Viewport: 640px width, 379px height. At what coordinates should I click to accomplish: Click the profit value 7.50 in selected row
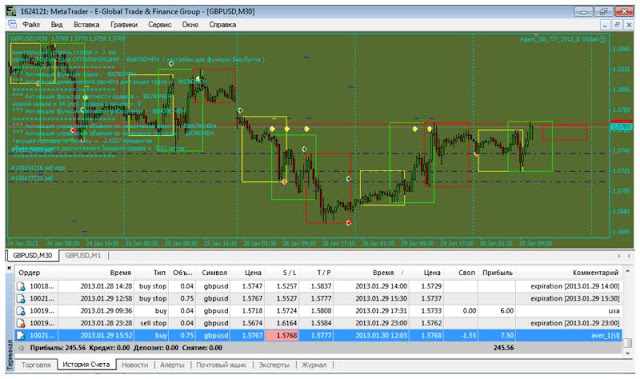[507, 335]
